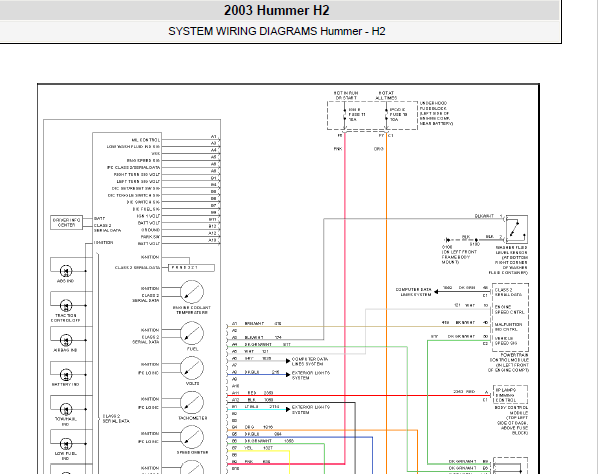The height and width of the screenshot is (474, 598).
Task: Select the Tachometer gauge symbol
Action: pos(192,403)
